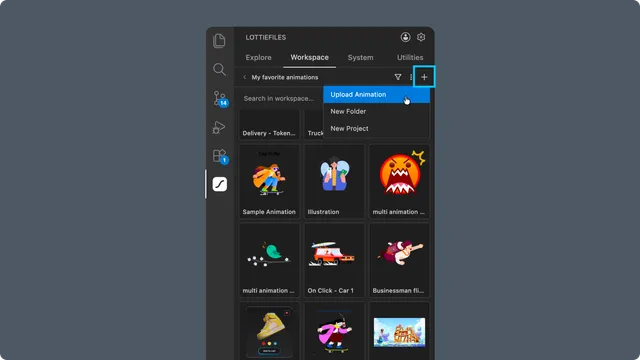
Task: Click the LOTTIEFILES panel title
Action: pyautogui.click(x=266, y=38)
